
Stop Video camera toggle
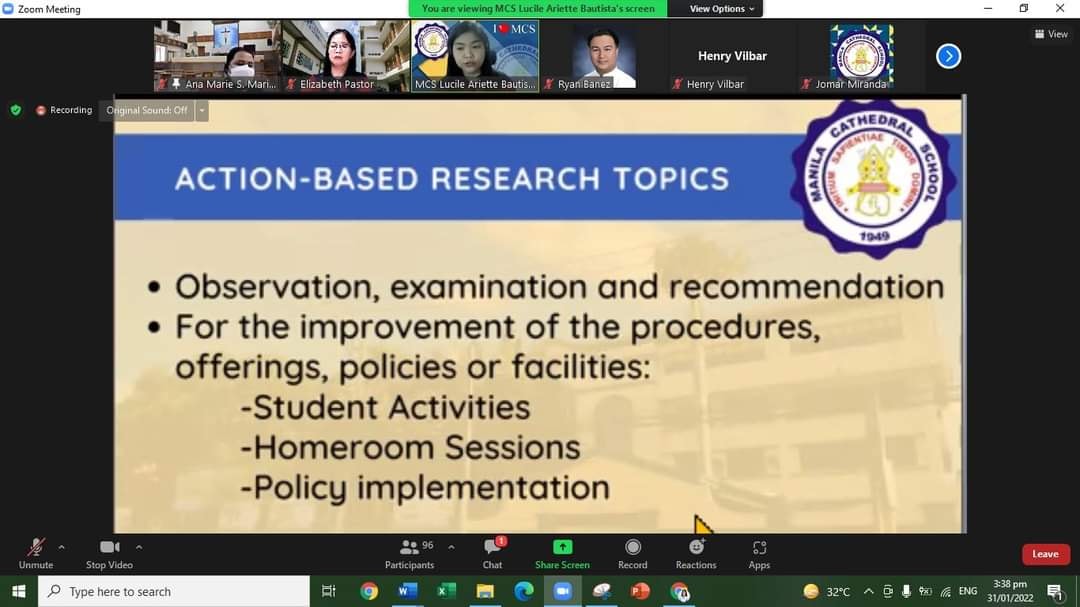tap(109, 548)
